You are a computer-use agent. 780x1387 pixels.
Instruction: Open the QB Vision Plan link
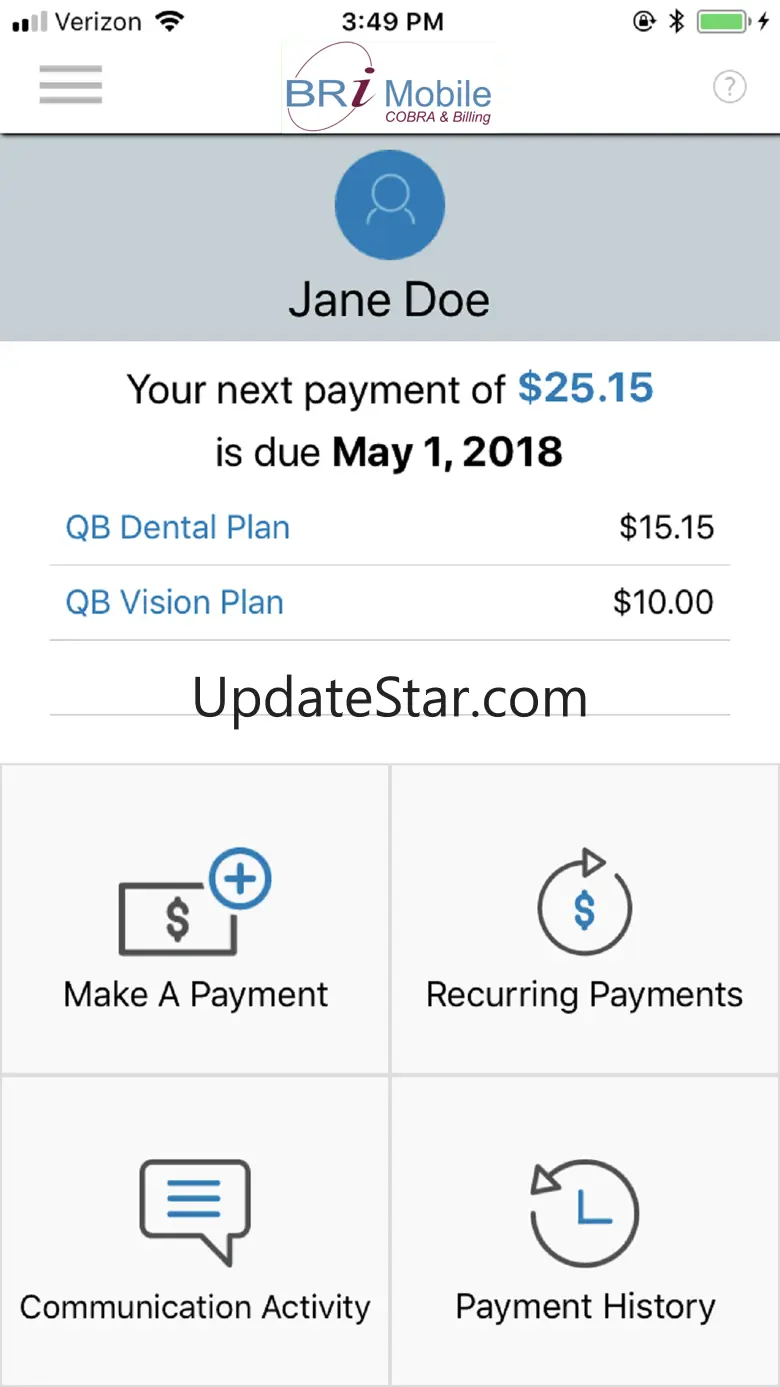point(174,602)
